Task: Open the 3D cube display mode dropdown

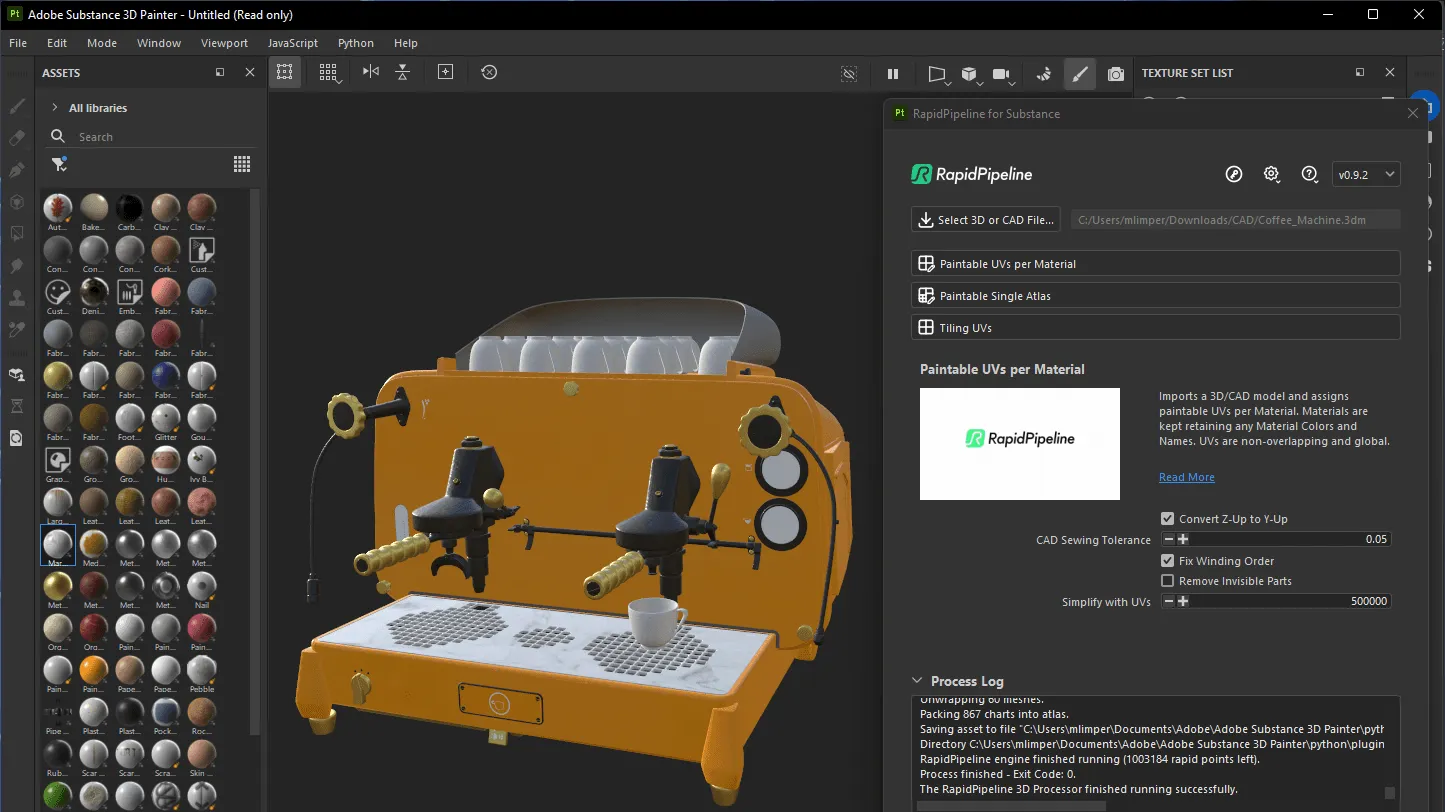Action: click(x=970, y=74)
